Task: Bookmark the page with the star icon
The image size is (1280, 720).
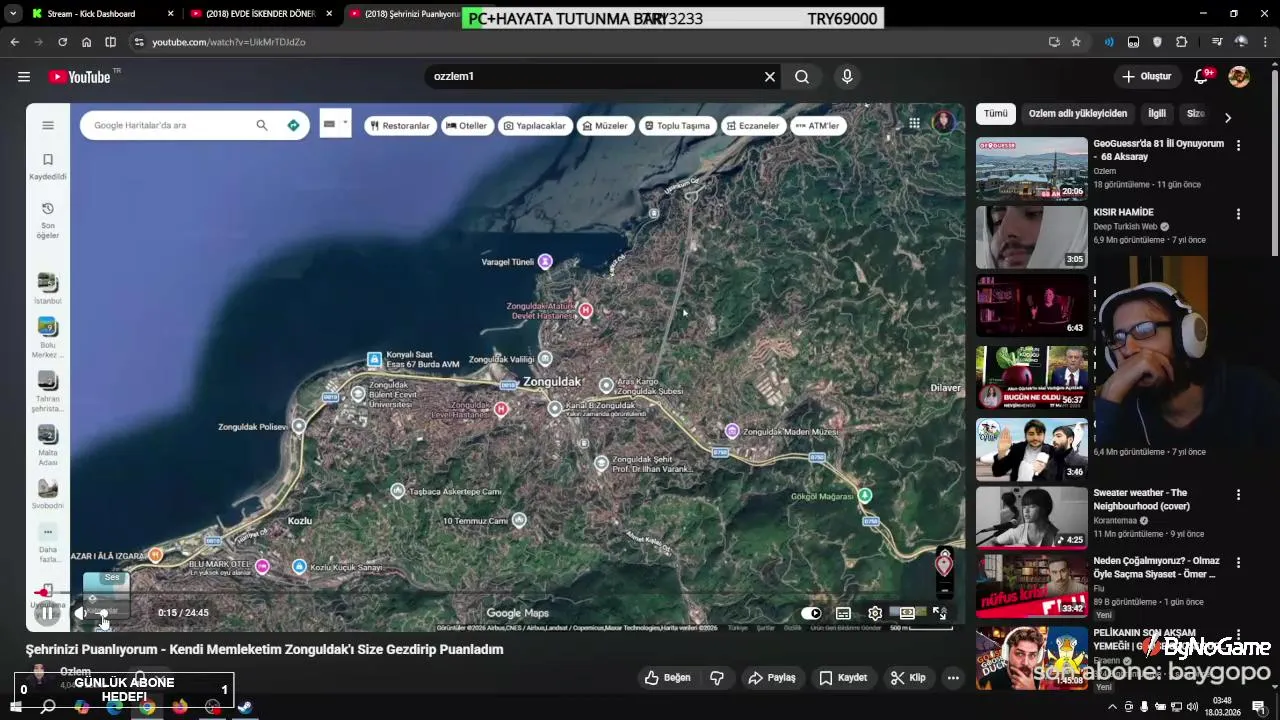Action: [1076, 42]
